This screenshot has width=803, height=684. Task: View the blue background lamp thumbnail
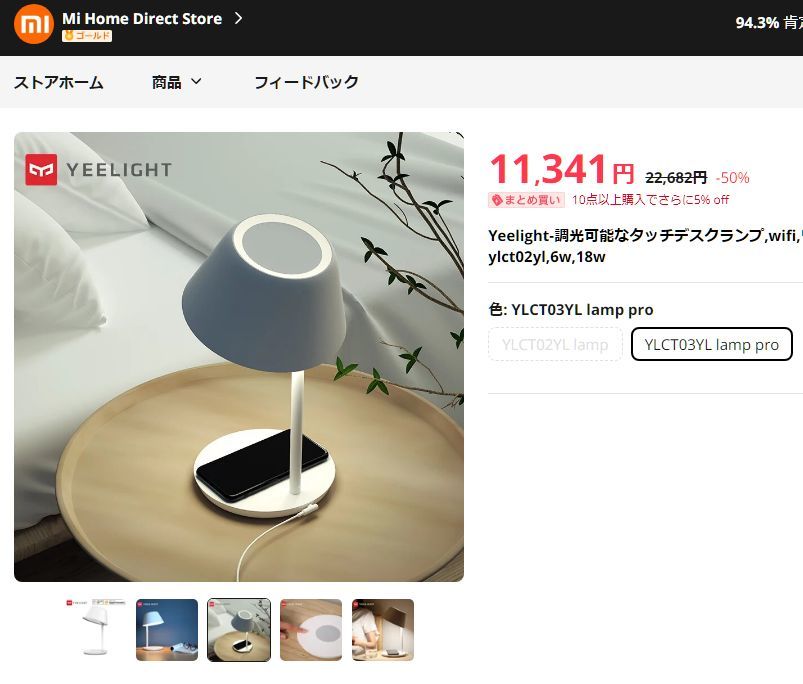tap(167, 630)
